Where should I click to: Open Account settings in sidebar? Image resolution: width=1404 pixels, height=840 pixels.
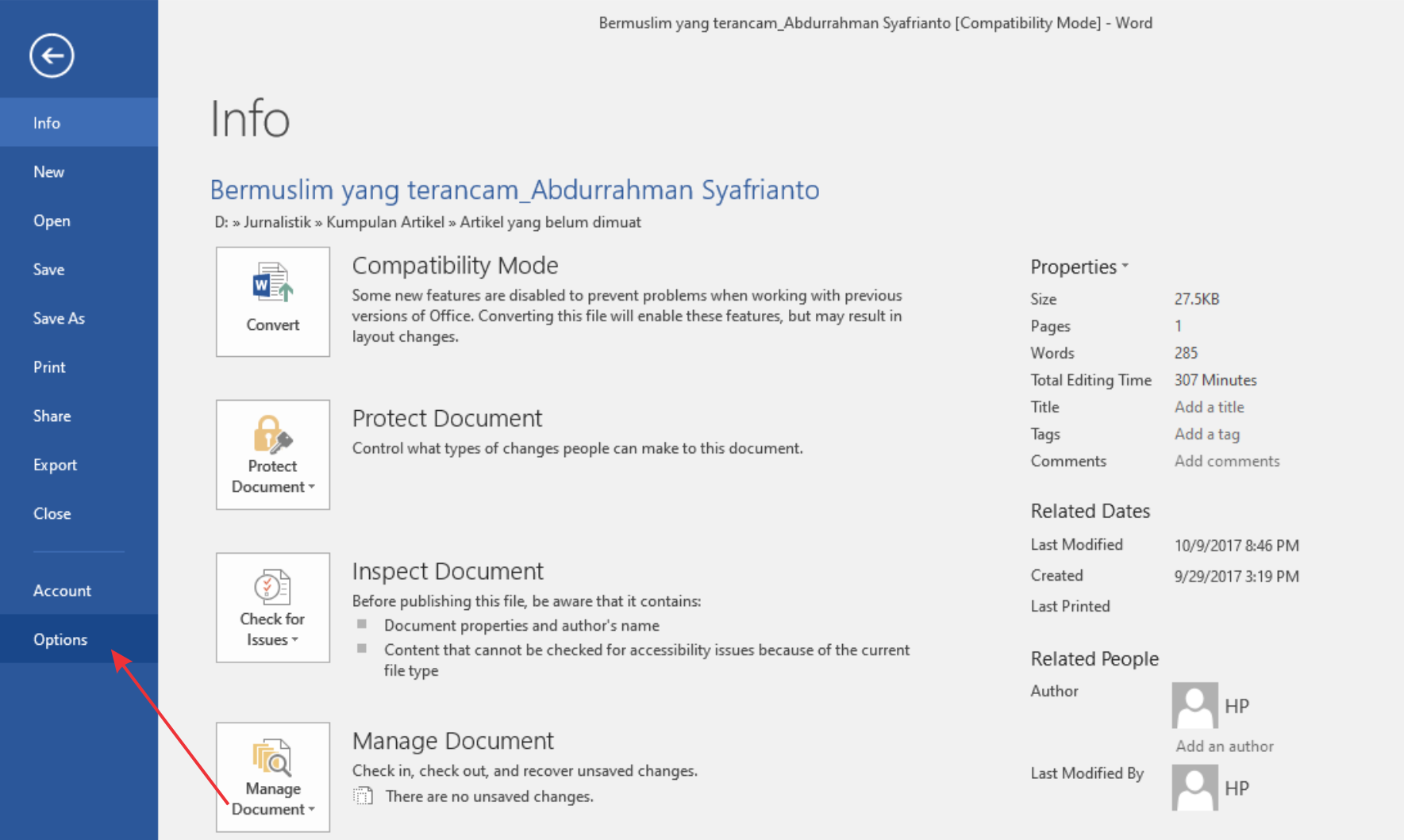[62, 591]
